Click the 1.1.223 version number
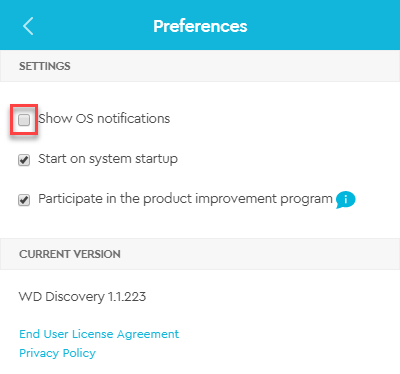Viewport: 400px width, 374px height. pos(127,297)
